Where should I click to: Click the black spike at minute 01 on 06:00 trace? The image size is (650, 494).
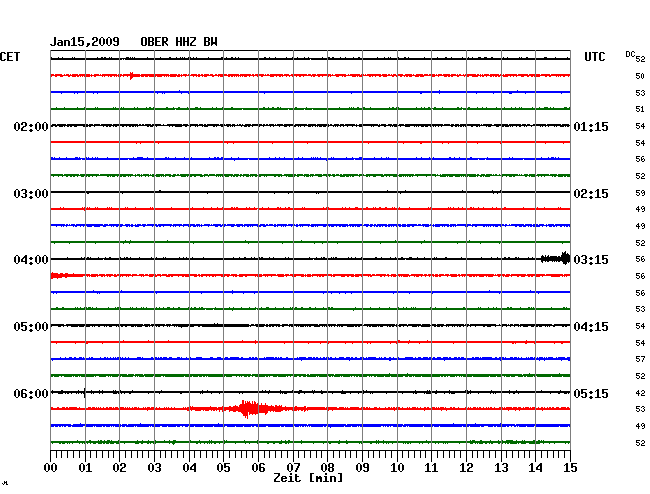[85, 392]
